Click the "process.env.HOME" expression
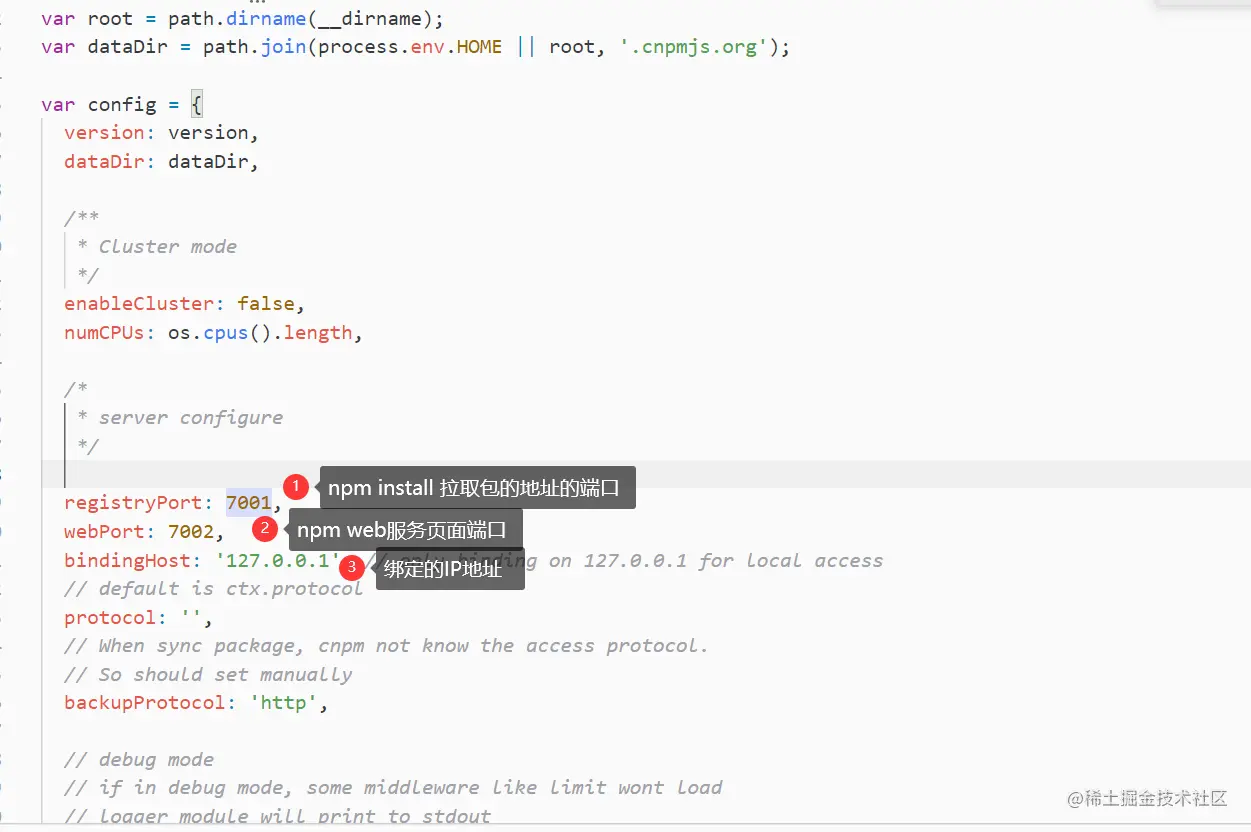This screenshot has height=832, width=1251. point(410,47)
